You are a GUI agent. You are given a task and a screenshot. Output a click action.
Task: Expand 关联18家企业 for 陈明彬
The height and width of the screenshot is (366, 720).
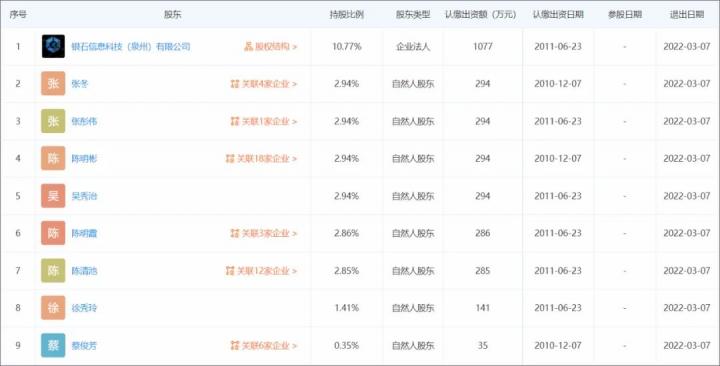[261, 159]
